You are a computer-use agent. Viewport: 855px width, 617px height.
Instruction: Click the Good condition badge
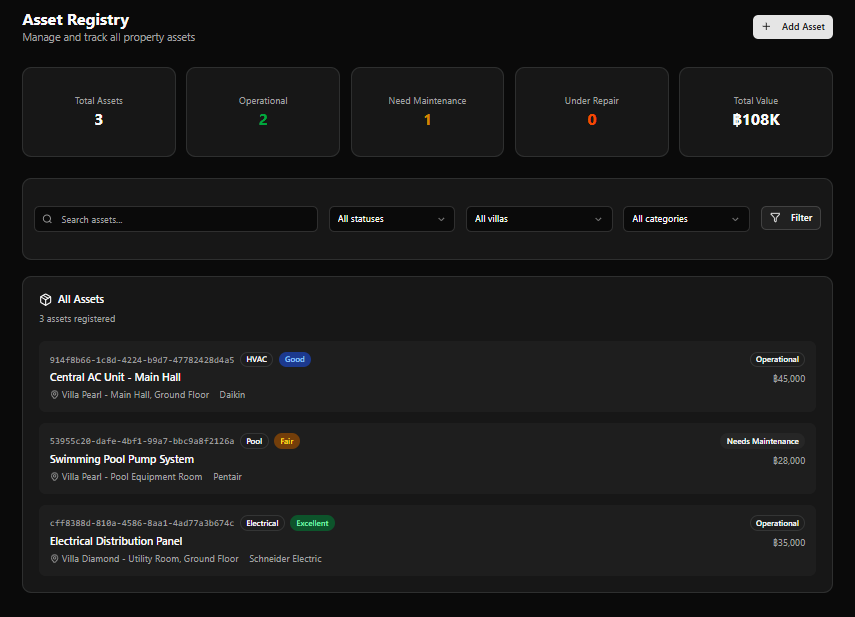pyautogui.click(x=294, y=359)
